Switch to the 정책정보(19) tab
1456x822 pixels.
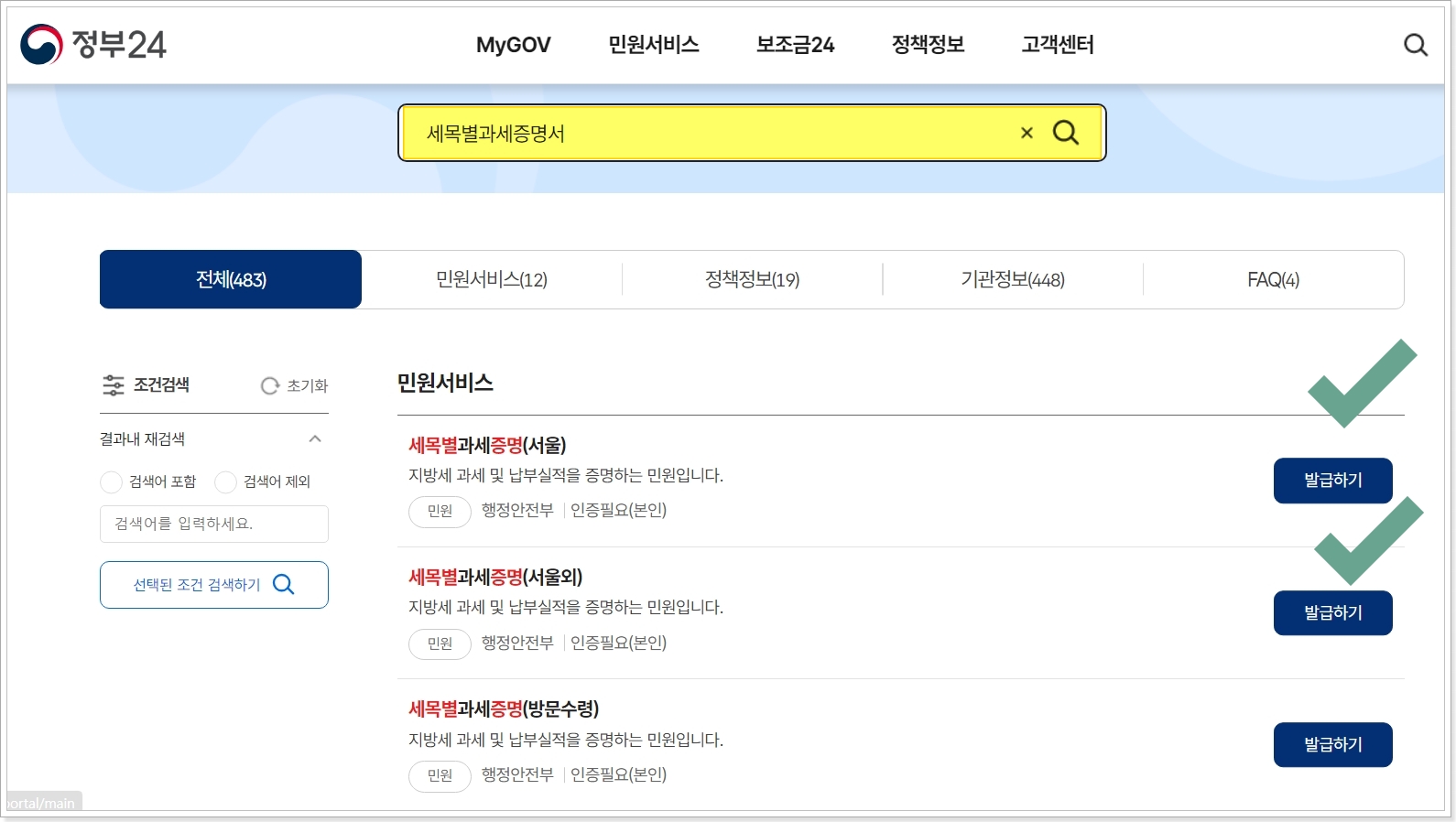[x=752, y=279]
